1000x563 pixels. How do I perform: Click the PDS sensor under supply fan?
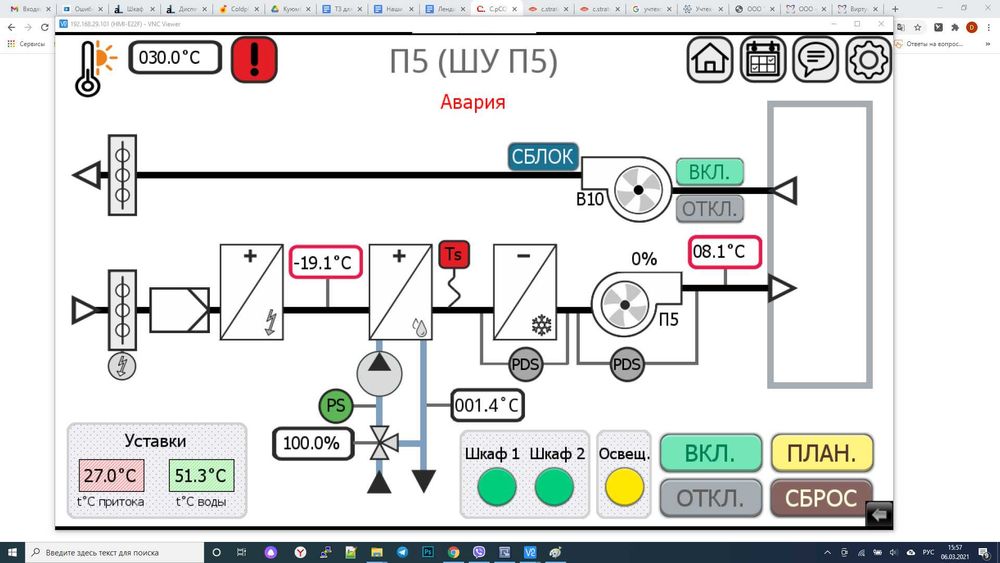point(626,365)
